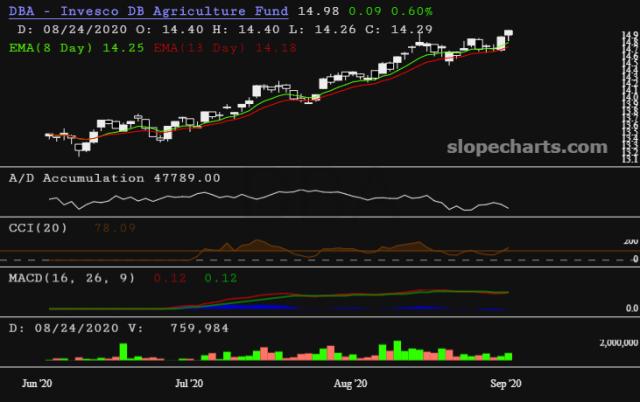Image resolution: width=640 pixels, height=402 pixels.
Task: Click the green percent change 0.60%
Action: pos(411,11)
